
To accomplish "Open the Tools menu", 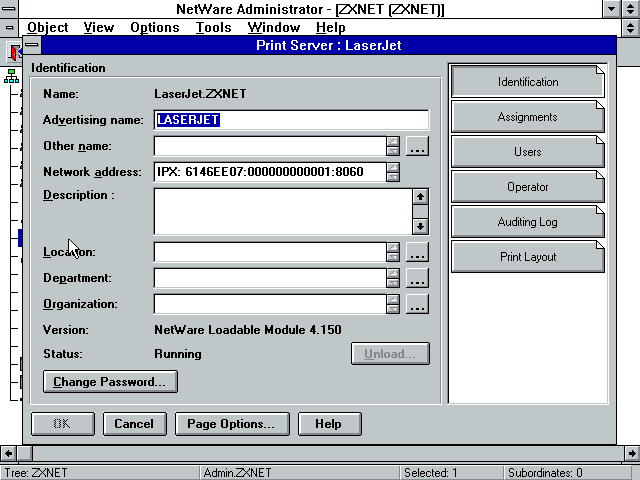I will [x=213, y=28].
